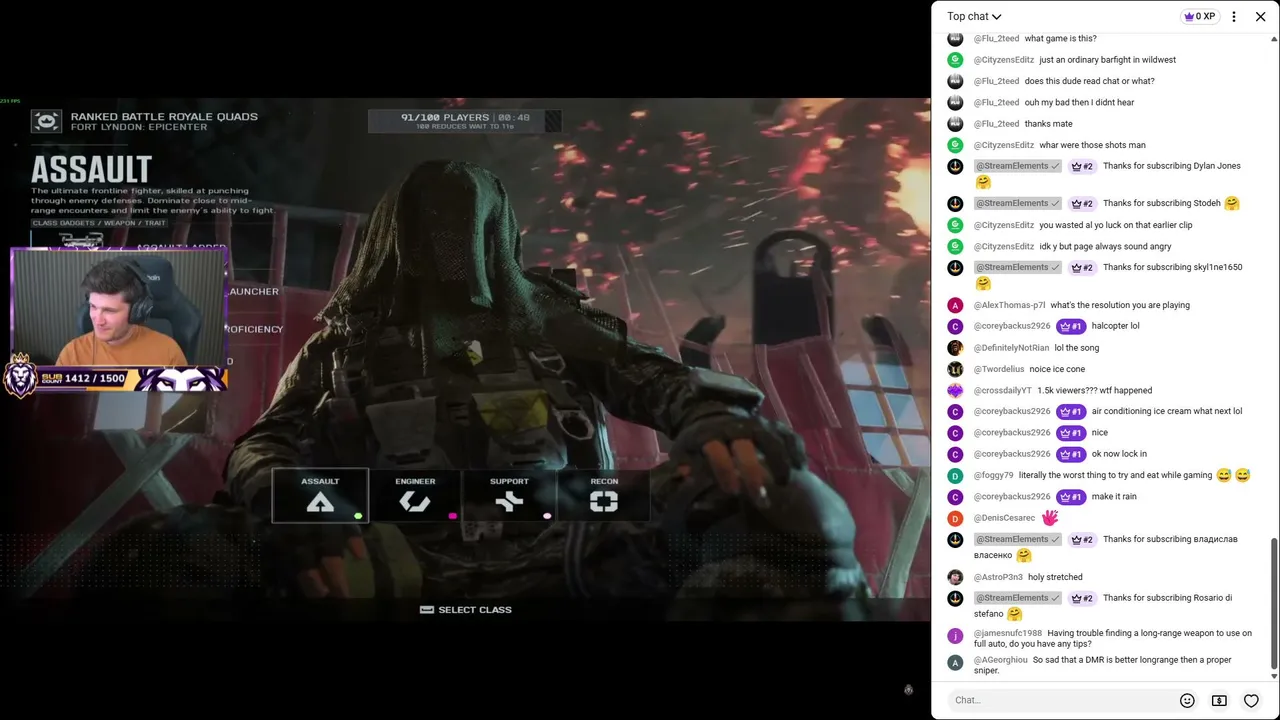Open @Flu_2teed from 'does this dude read chat'
Viewport: 1280px width, 720px height.
996,81
